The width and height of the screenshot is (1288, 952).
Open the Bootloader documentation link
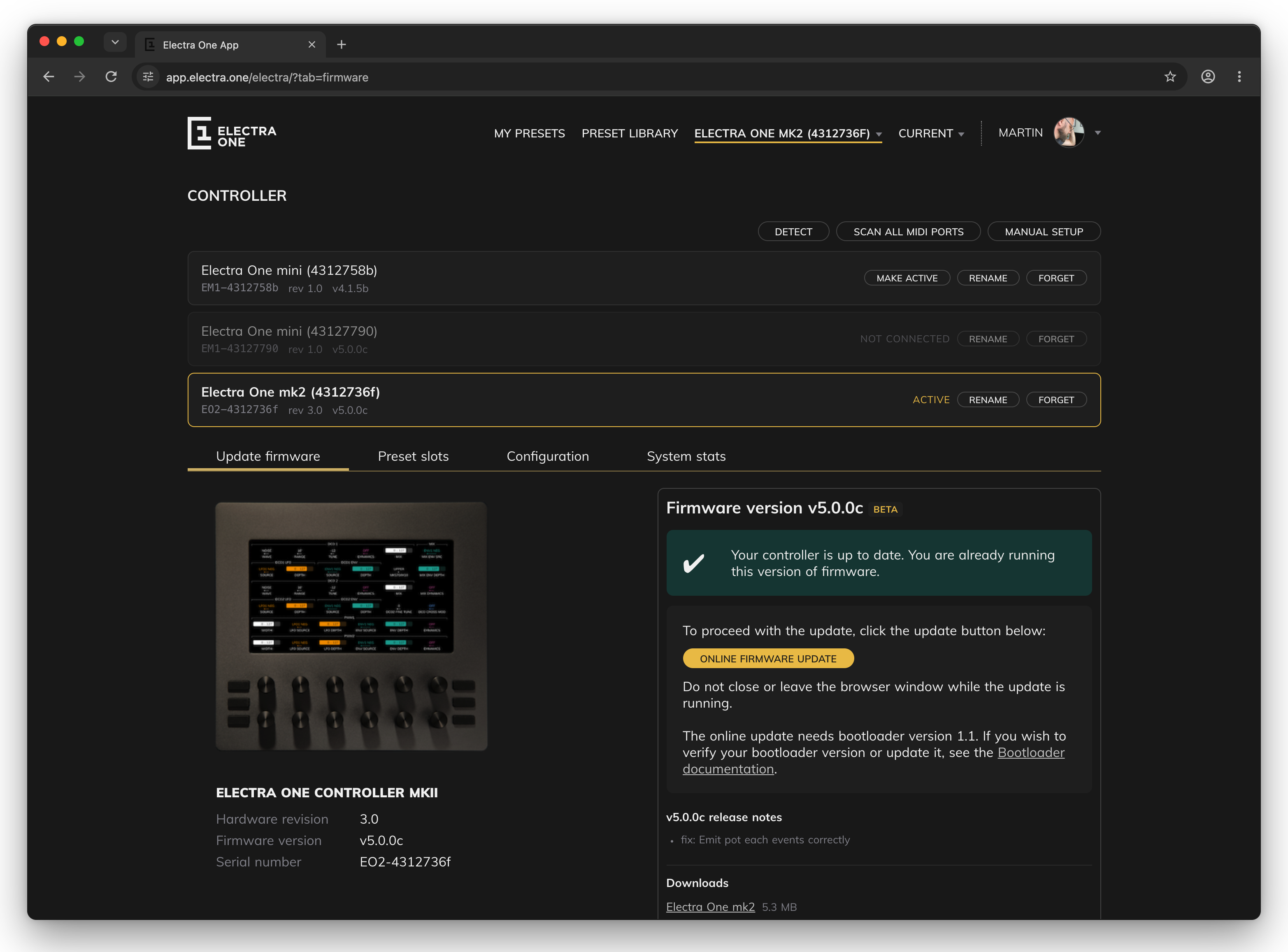(x=873, y=761)
